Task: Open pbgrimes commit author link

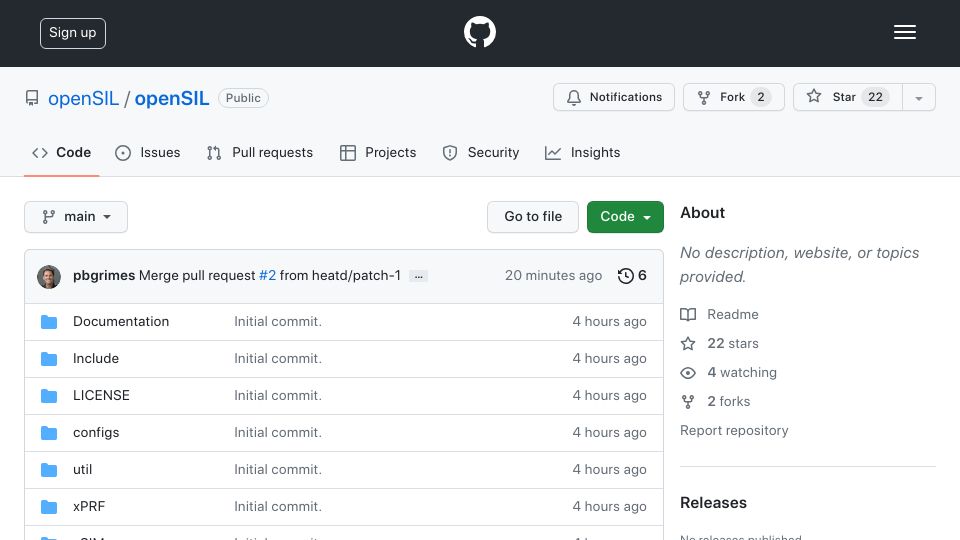Action: 103,276
